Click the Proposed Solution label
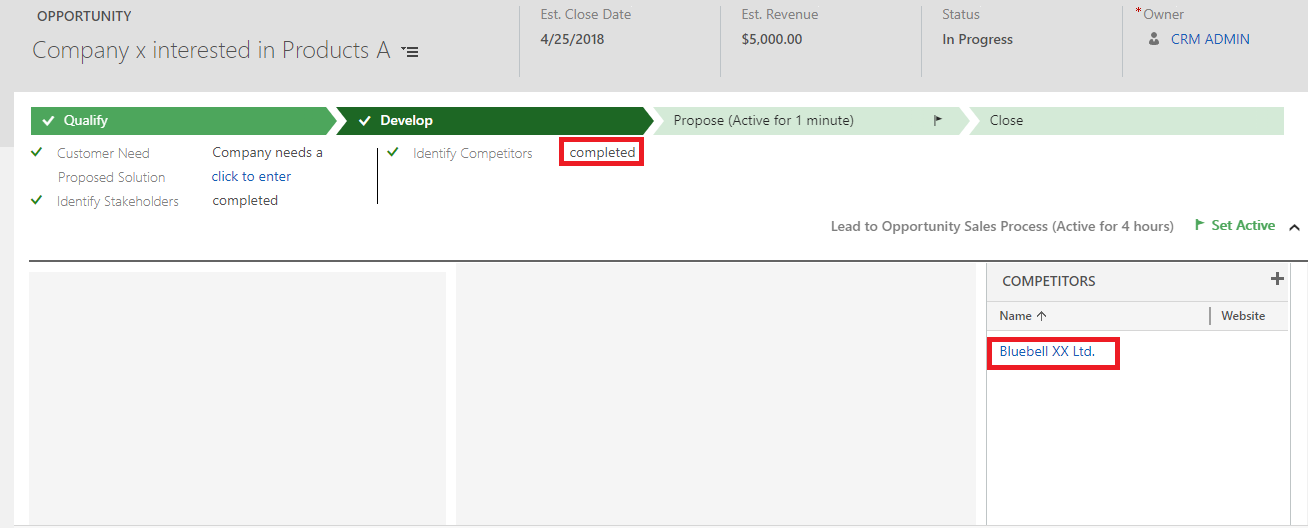 tap(111, 177)
